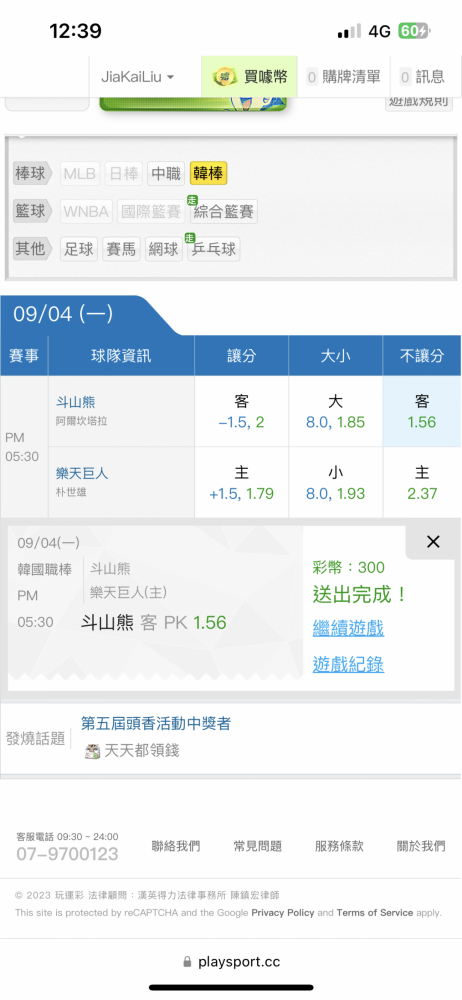The height and width of the screenshot is (1000, 462).
Task: Open the JiaKaiLiu account dropdown
Action: (138, 77)
